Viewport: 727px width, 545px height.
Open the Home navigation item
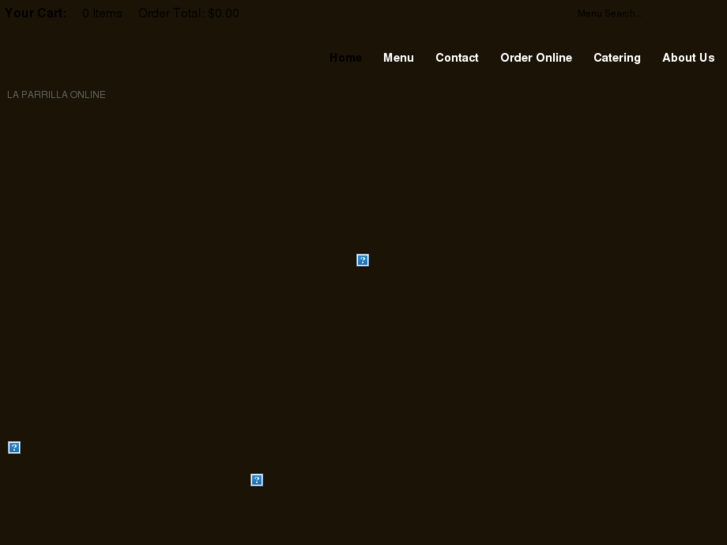click(x=345, y=58)
